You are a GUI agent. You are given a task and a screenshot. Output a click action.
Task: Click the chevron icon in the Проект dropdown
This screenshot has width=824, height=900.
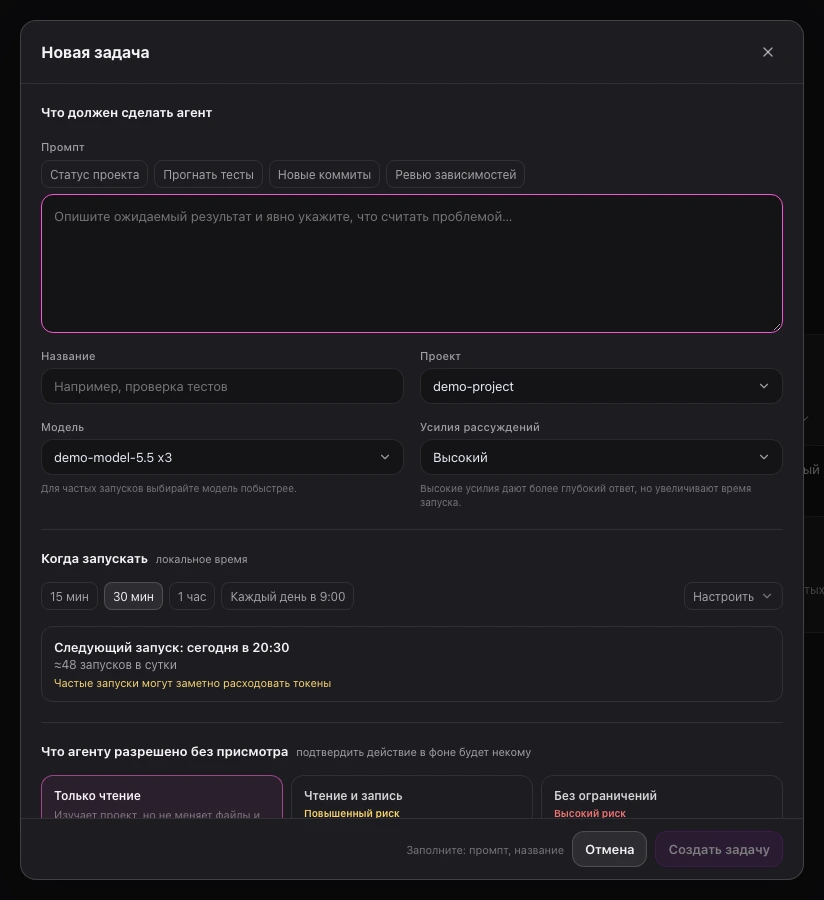[764, 386]
